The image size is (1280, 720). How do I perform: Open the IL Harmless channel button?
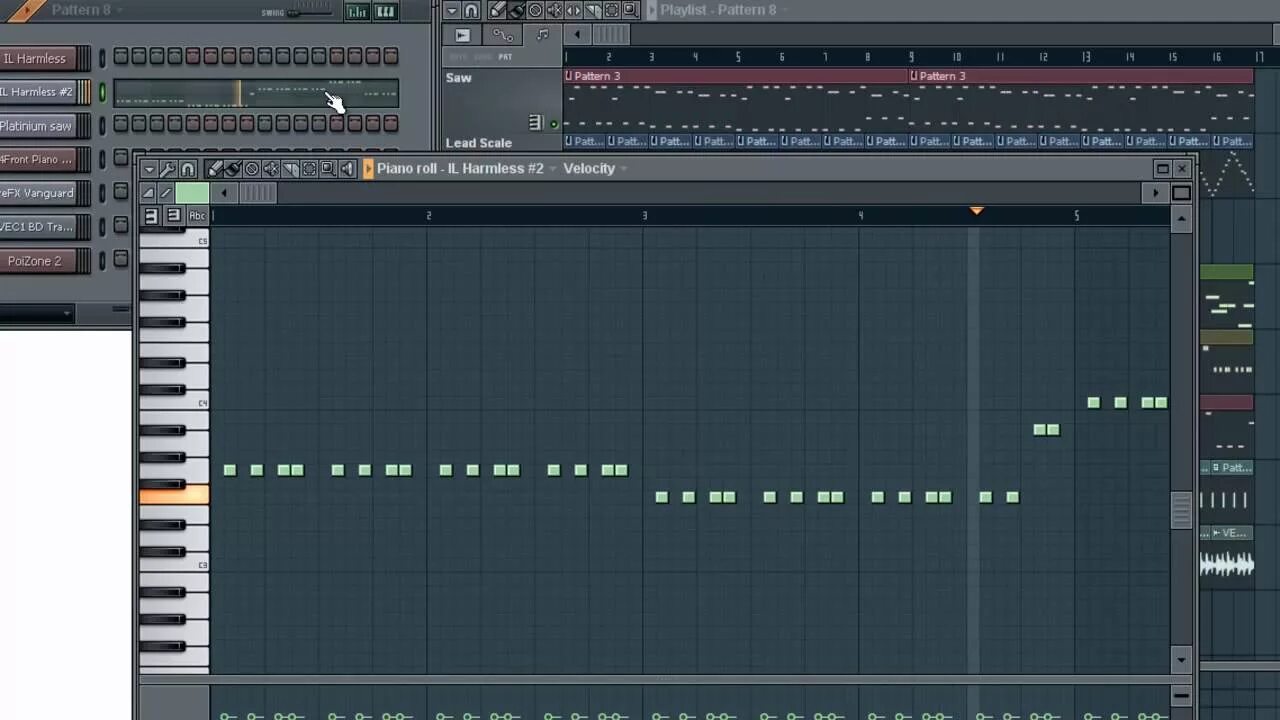point(37,58)
